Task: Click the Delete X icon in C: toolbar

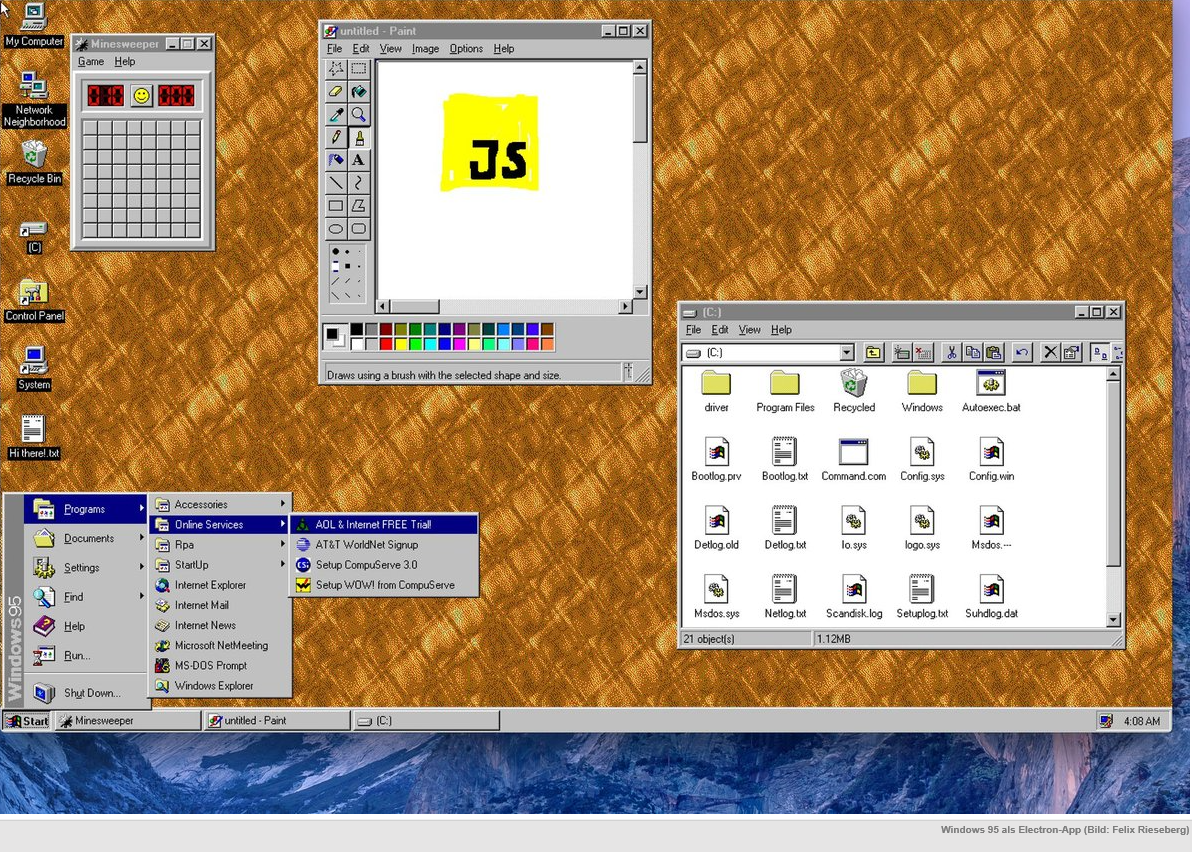Action: [x=1050, y=353]
